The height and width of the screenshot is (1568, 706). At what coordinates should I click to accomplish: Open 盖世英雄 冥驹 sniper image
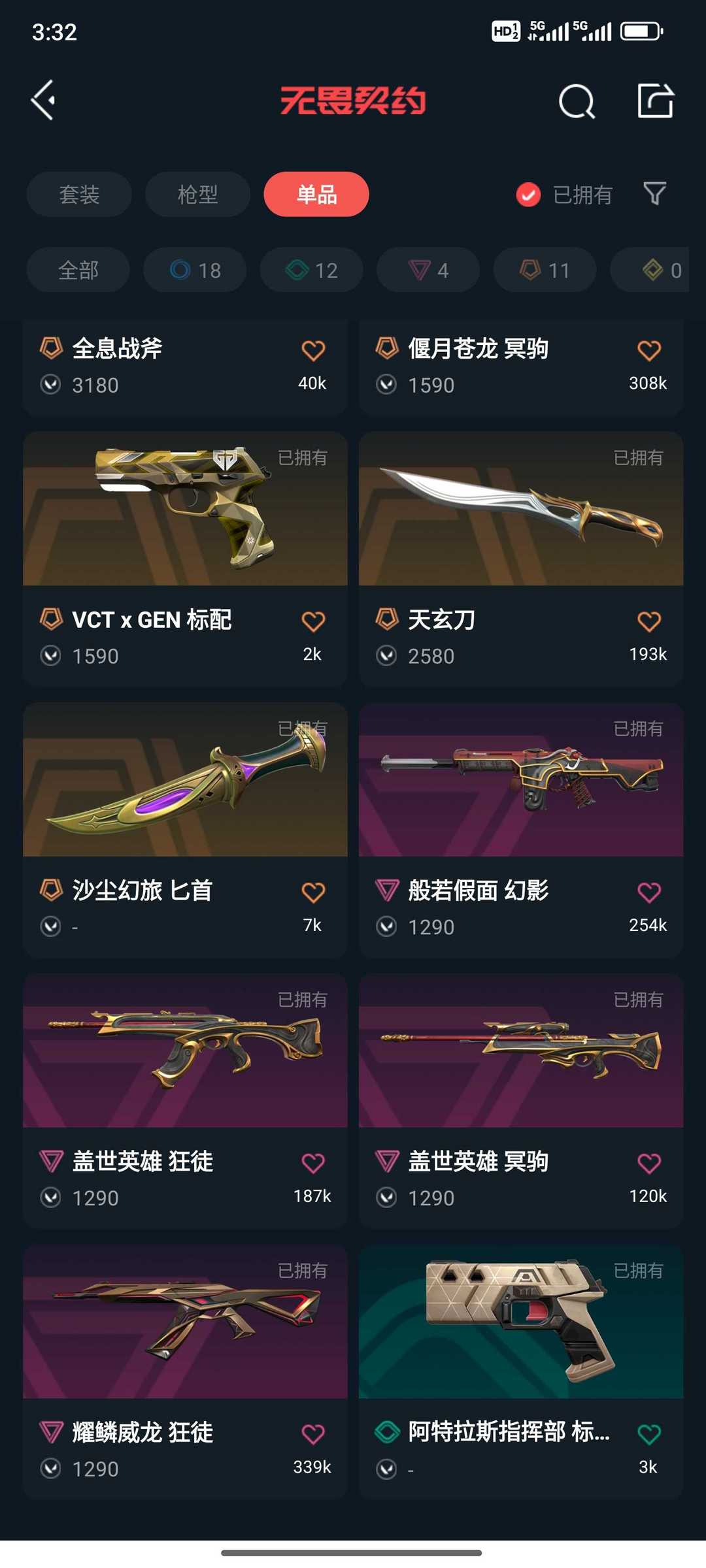pyautogui.click(x=521, y=1051)
